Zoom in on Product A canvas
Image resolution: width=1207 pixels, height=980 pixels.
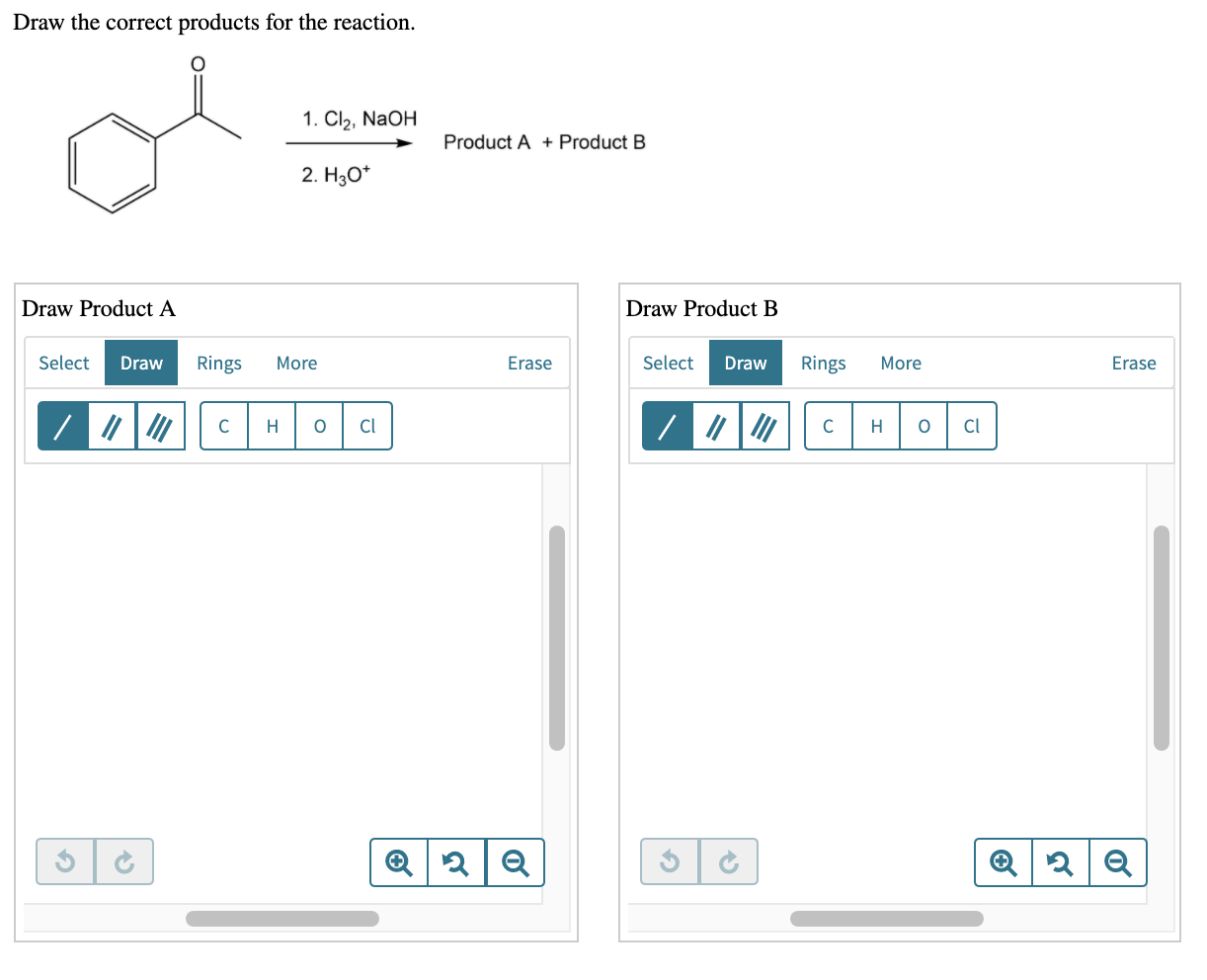click(x=399, y=862)
